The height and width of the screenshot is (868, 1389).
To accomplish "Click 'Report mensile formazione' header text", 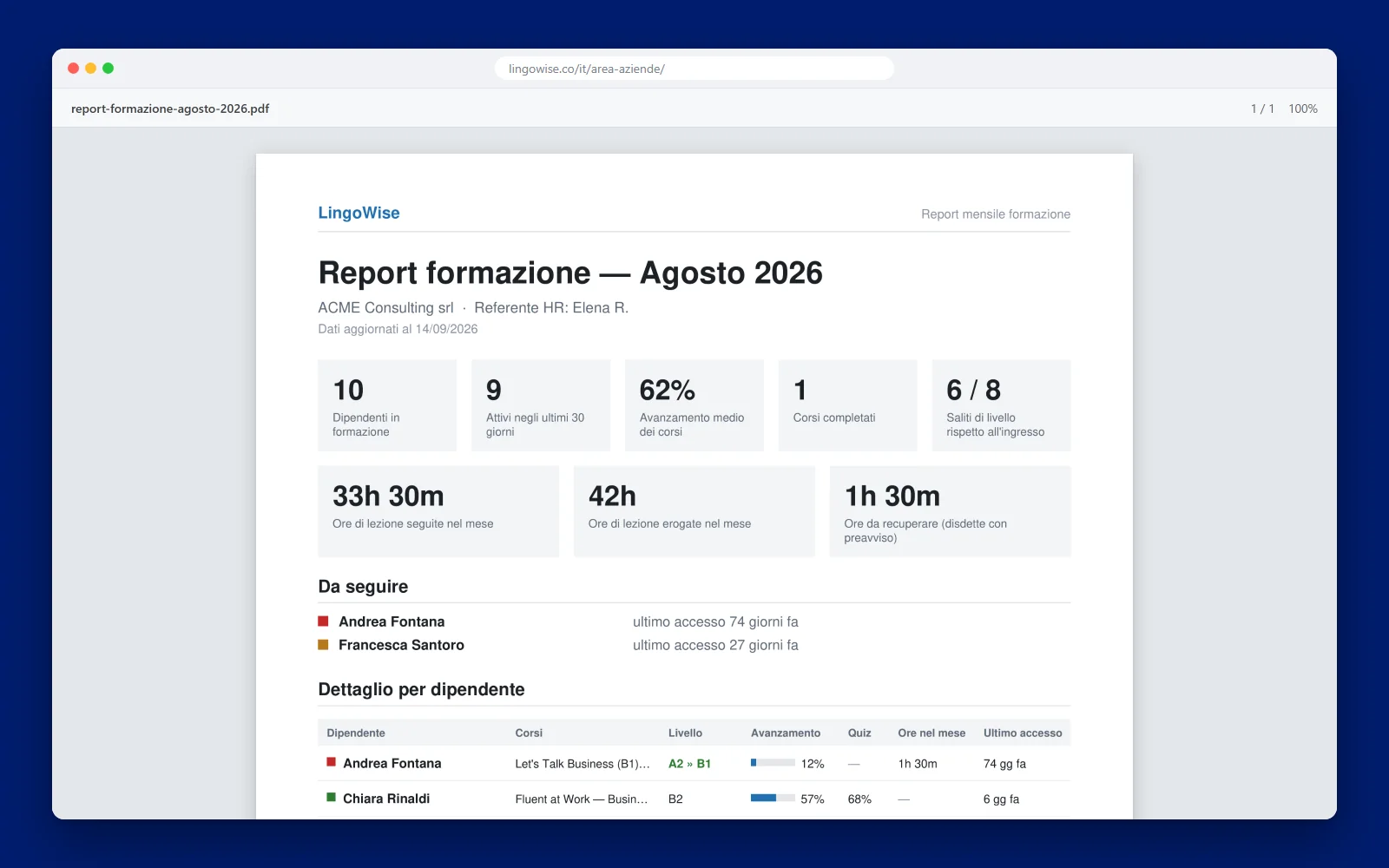I will pyautogui.click(x=996, y=214).
